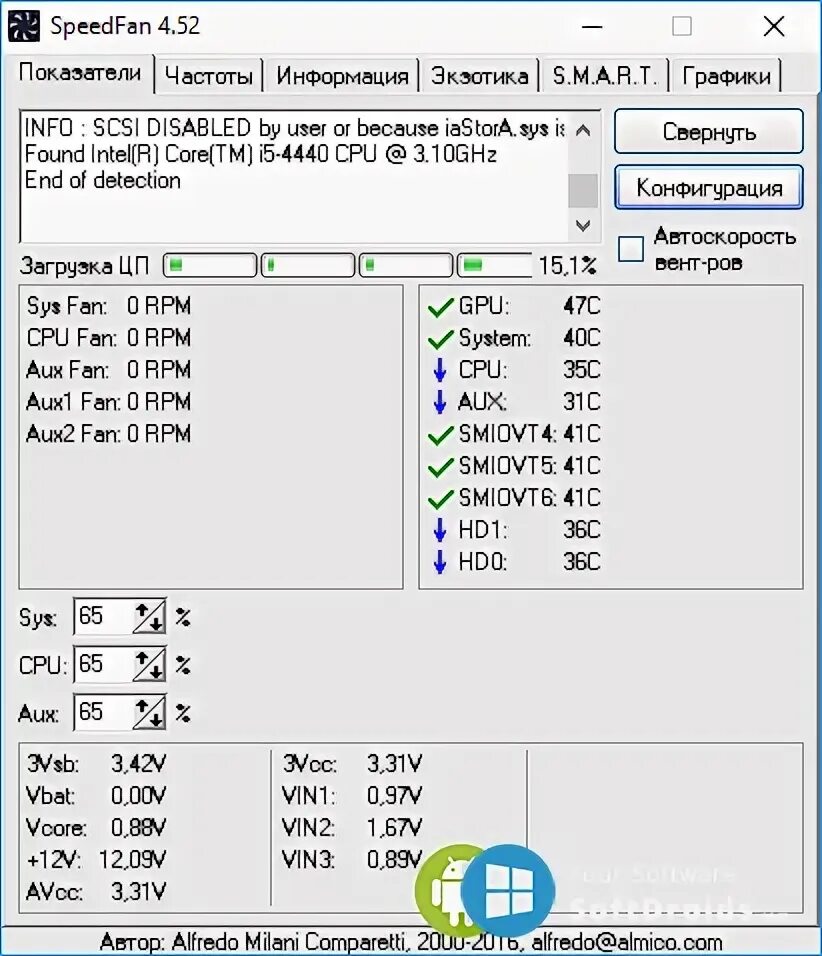Click the alfredo@almico.com author email text
The width and height of the screenshot is (822, 956).
(627, 942)
